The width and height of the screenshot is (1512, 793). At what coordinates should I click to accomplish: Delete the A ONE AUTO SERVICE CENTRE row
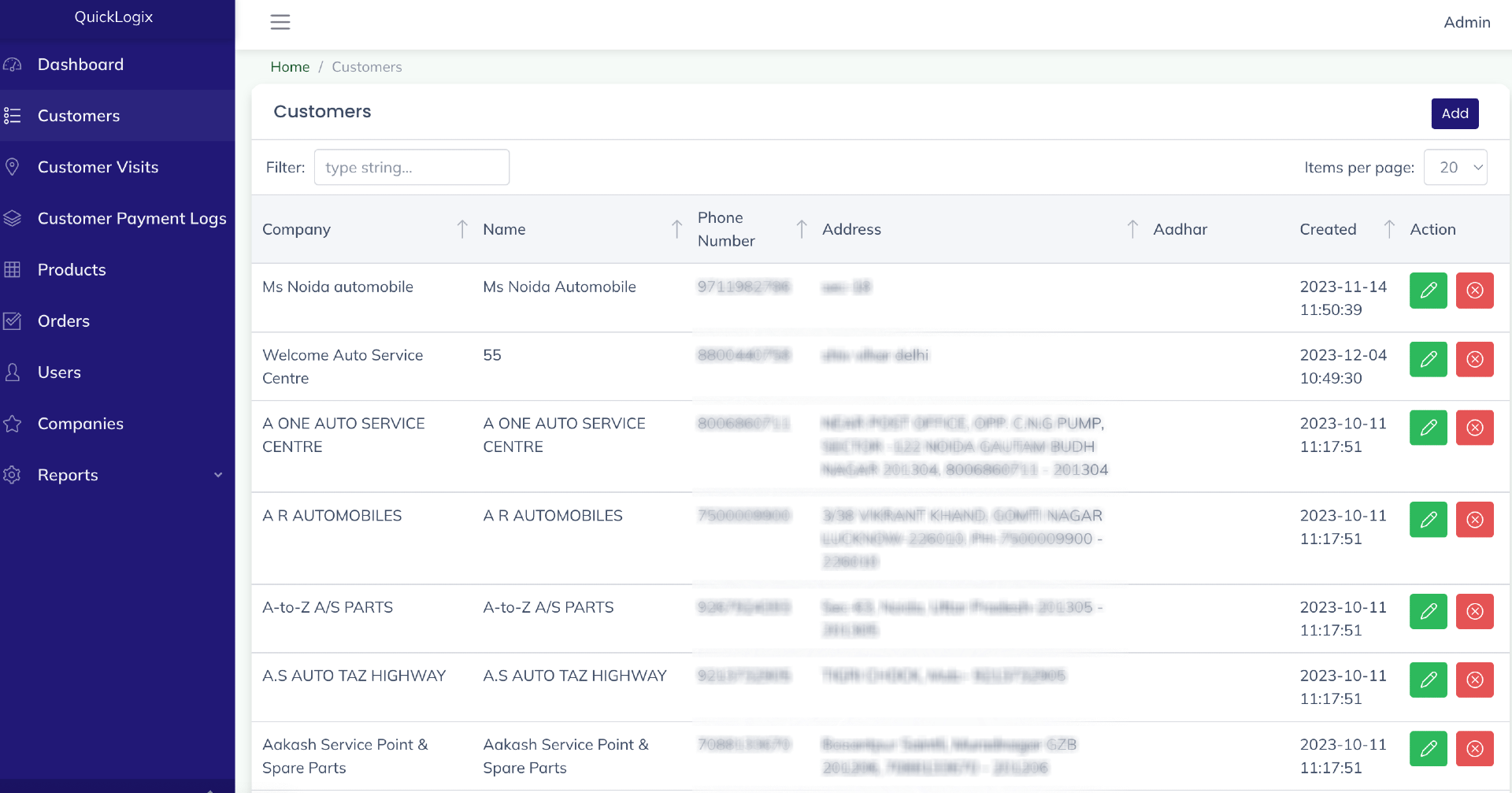(x=1474, y=428)
